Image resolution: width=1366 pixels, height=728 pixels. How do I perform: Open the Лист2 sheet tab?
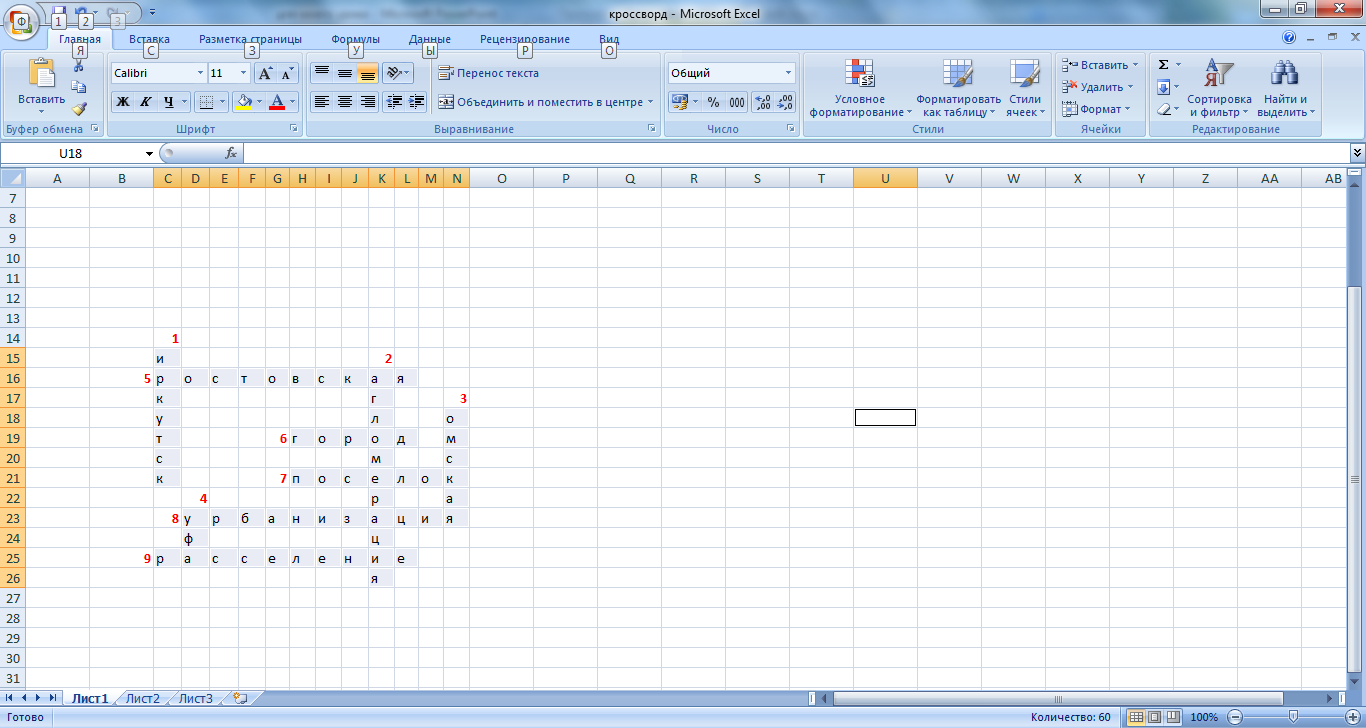tap(142, 698)
